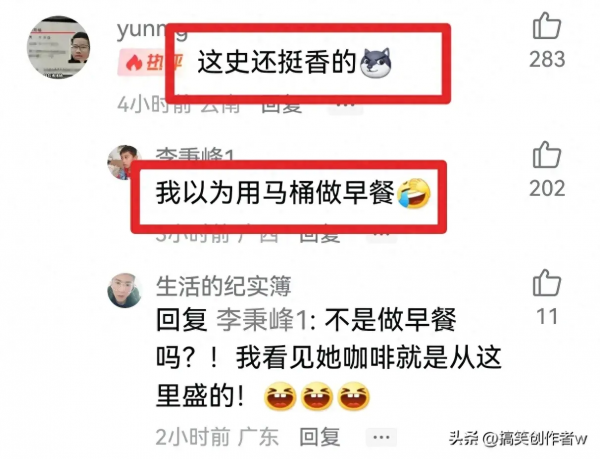Select comment text 这史还挺香的
Viewport: 600px width, 459px height.
(277, 63)
